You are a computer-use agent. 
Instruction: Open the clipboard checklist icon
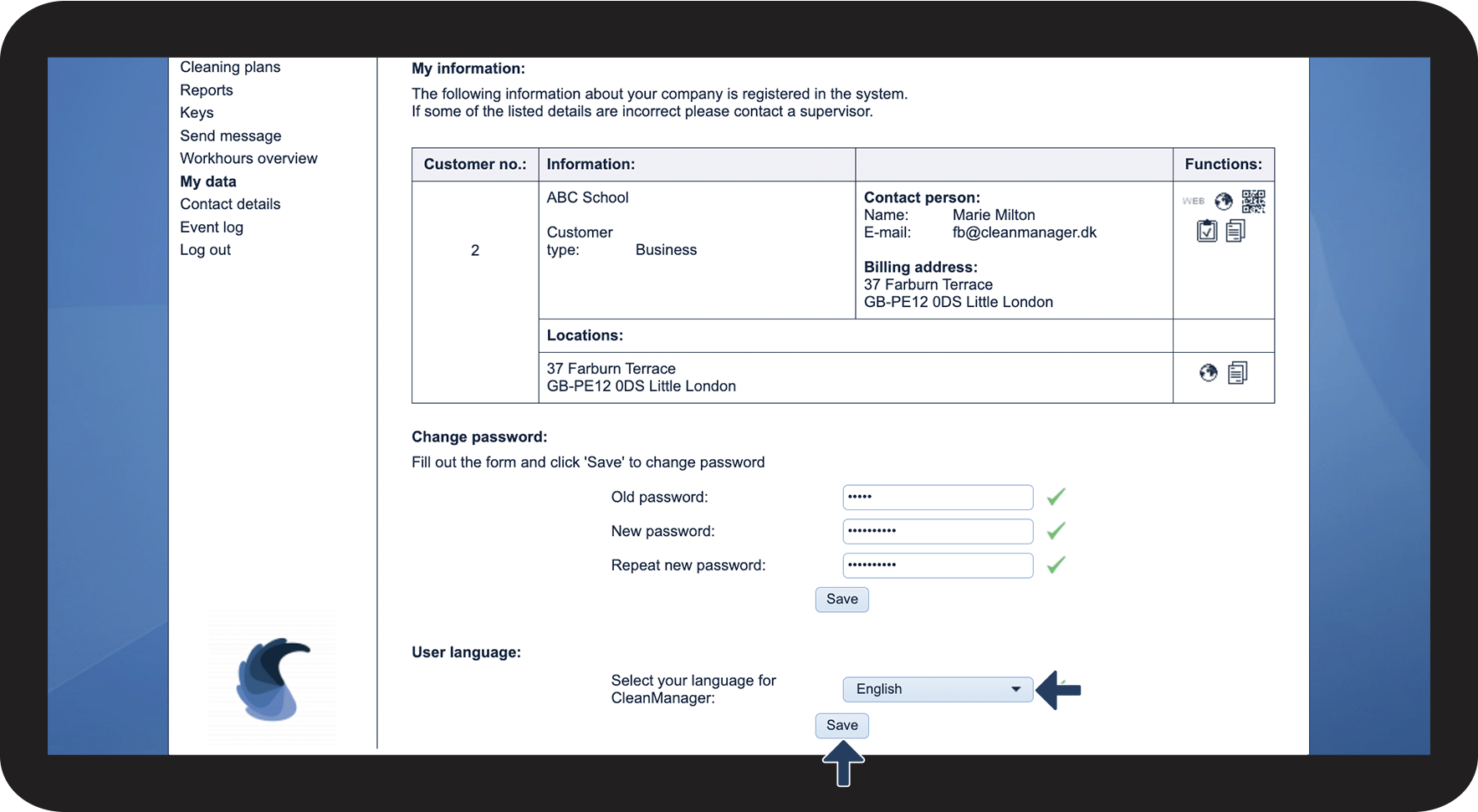[x=1206, y=231]
